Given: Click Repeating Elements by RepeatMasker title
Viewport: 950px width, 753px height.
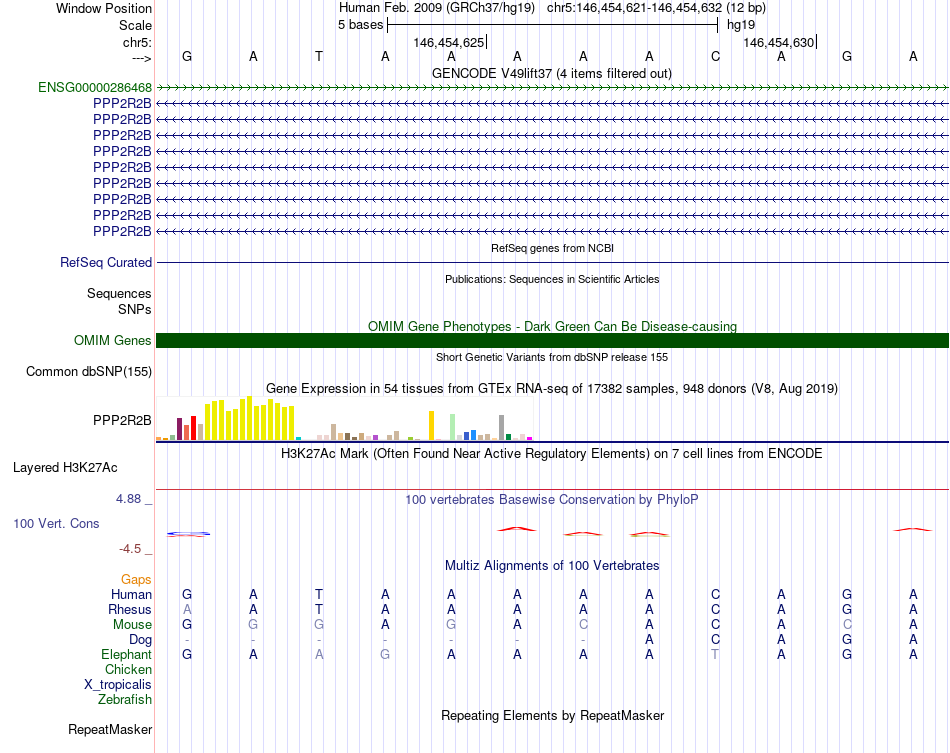Looking at the screenshot, I should [553, 715].
